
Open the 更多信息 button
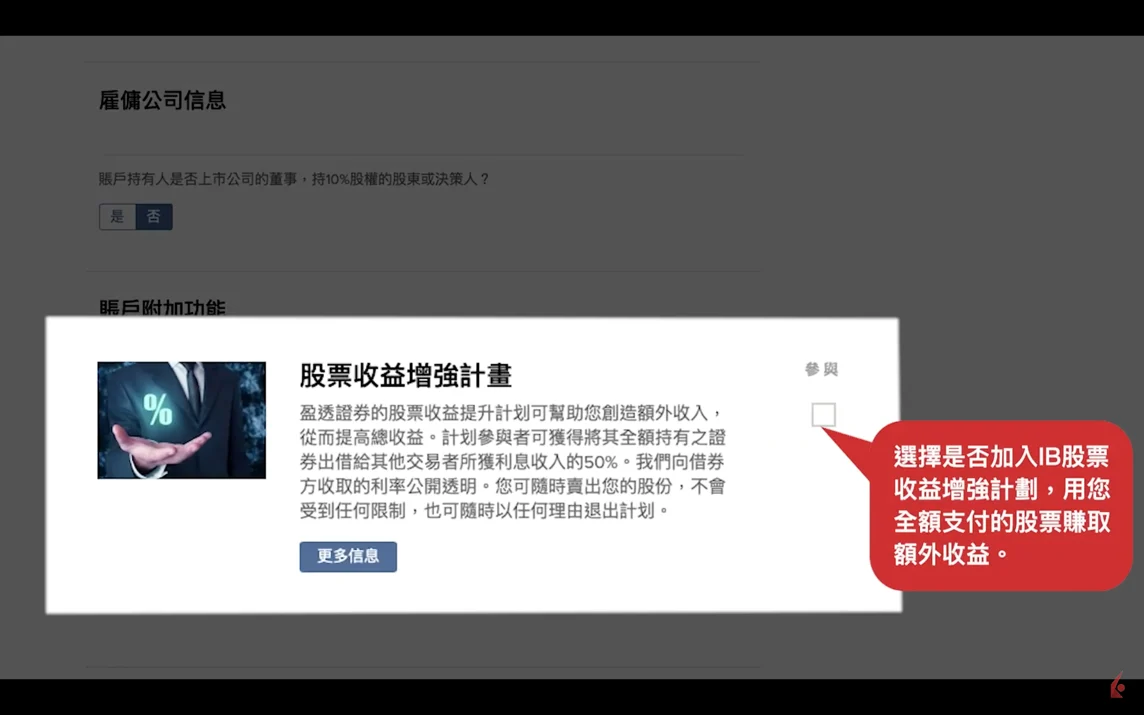[x=348, y=556]
